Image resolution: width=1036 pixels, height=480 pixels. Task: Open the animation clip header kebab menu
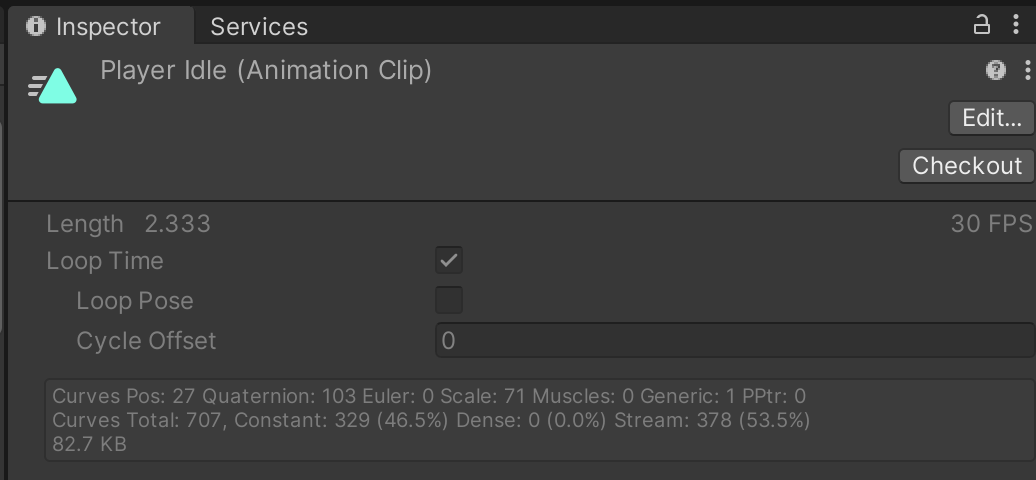click(x=1027, y=70)
